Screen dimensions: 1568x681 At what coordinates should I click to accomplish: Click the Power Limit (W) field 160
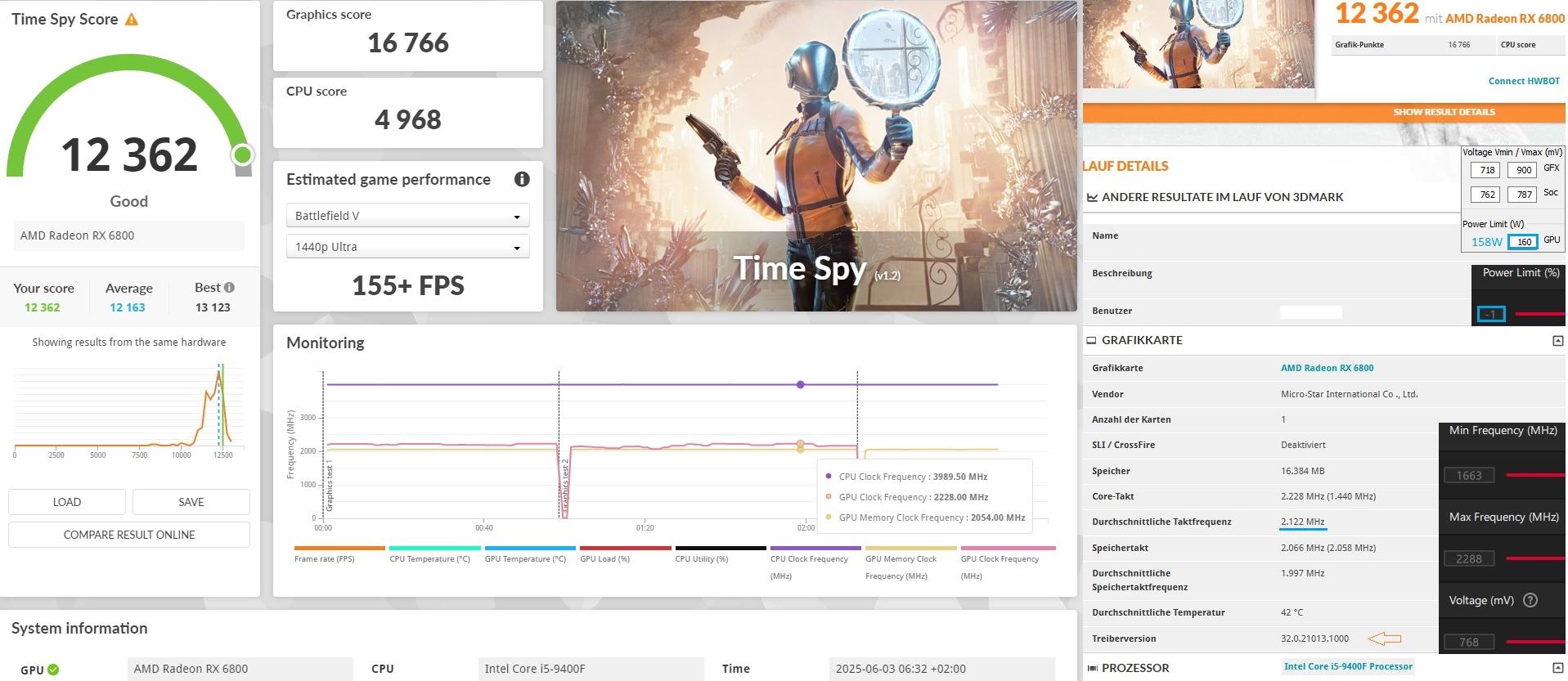tap(1524, 241)
